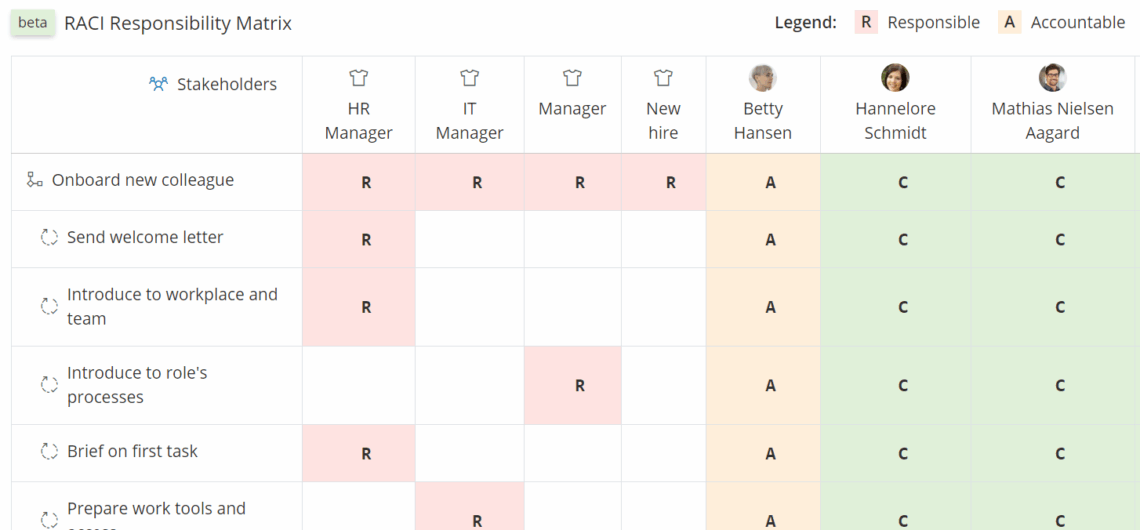Screen dimensions: 1140x530
Task: Click the IT Manager role shirt icon
Action: [x=470, y=78]
